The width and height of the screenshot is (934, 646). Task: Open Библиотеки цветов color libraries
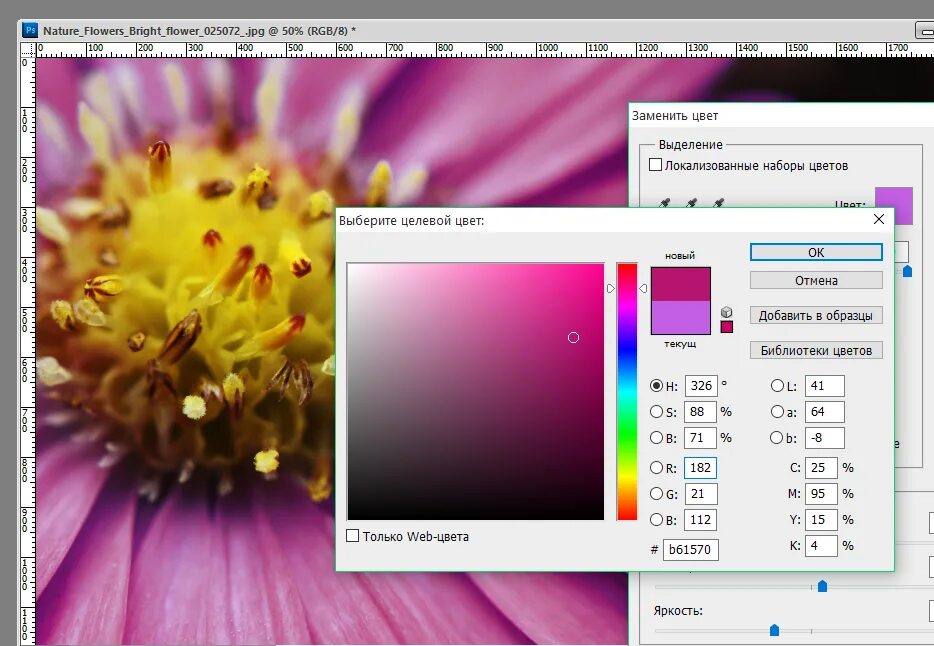pos(816,350)
